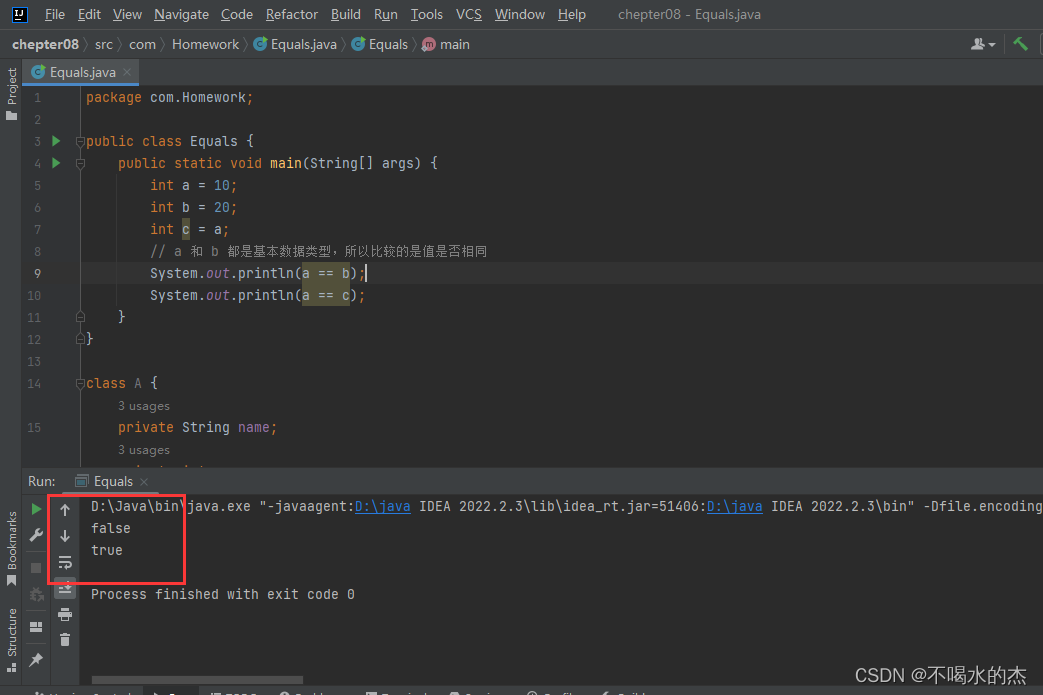Click fold end marker on line 12
Image resolution: width=1043 pixels, height=695 pixels.
(x=80, y=339)
